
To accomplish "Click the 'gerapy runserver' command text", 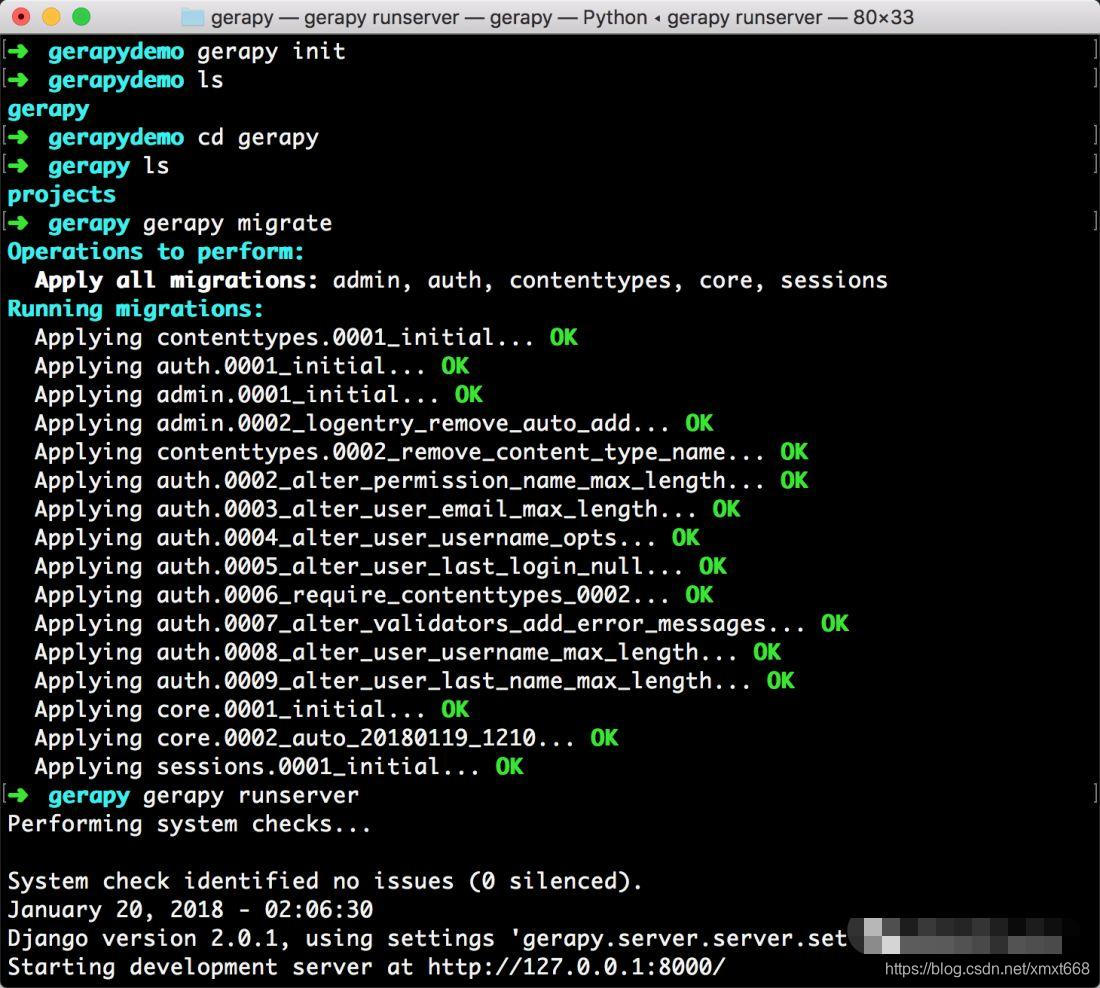I will pos(251,796).
